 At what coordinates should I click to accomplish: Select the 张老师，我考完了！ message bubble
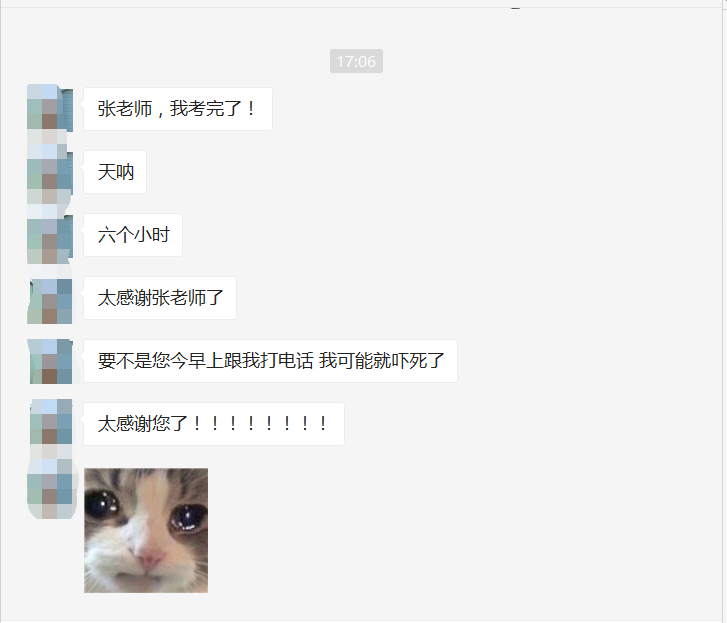[178, 109]
